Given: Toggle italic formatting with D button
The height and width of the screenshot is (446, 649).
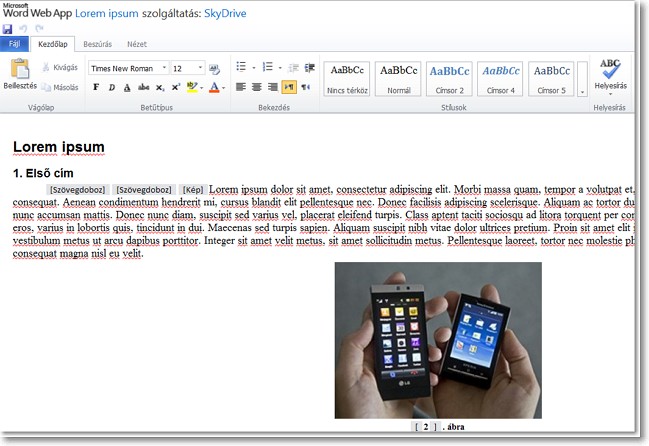Looking at the screenshot, I should coord(112,87).
